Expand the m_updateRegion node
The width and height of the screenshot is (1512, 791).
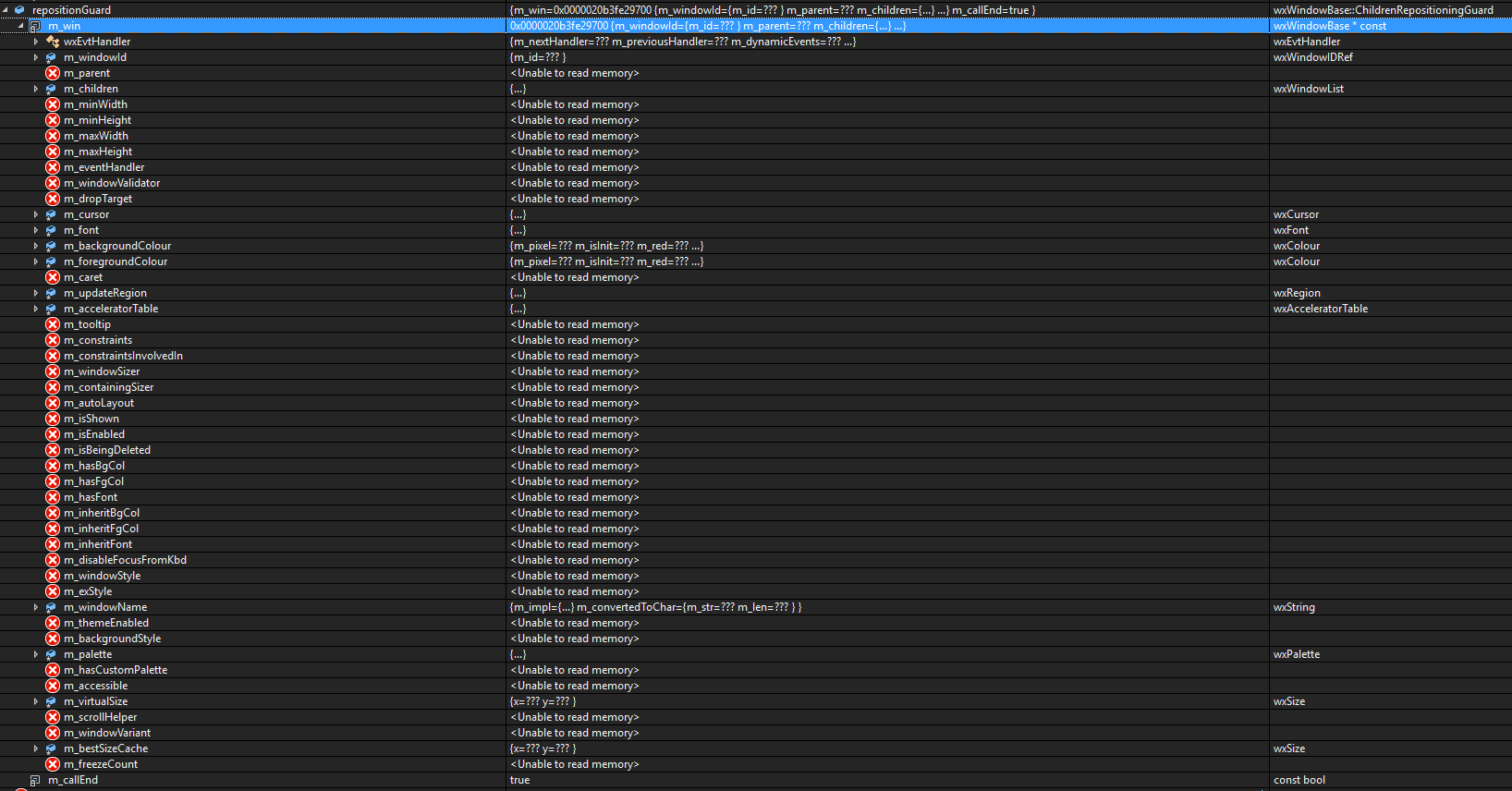[36, 293]
